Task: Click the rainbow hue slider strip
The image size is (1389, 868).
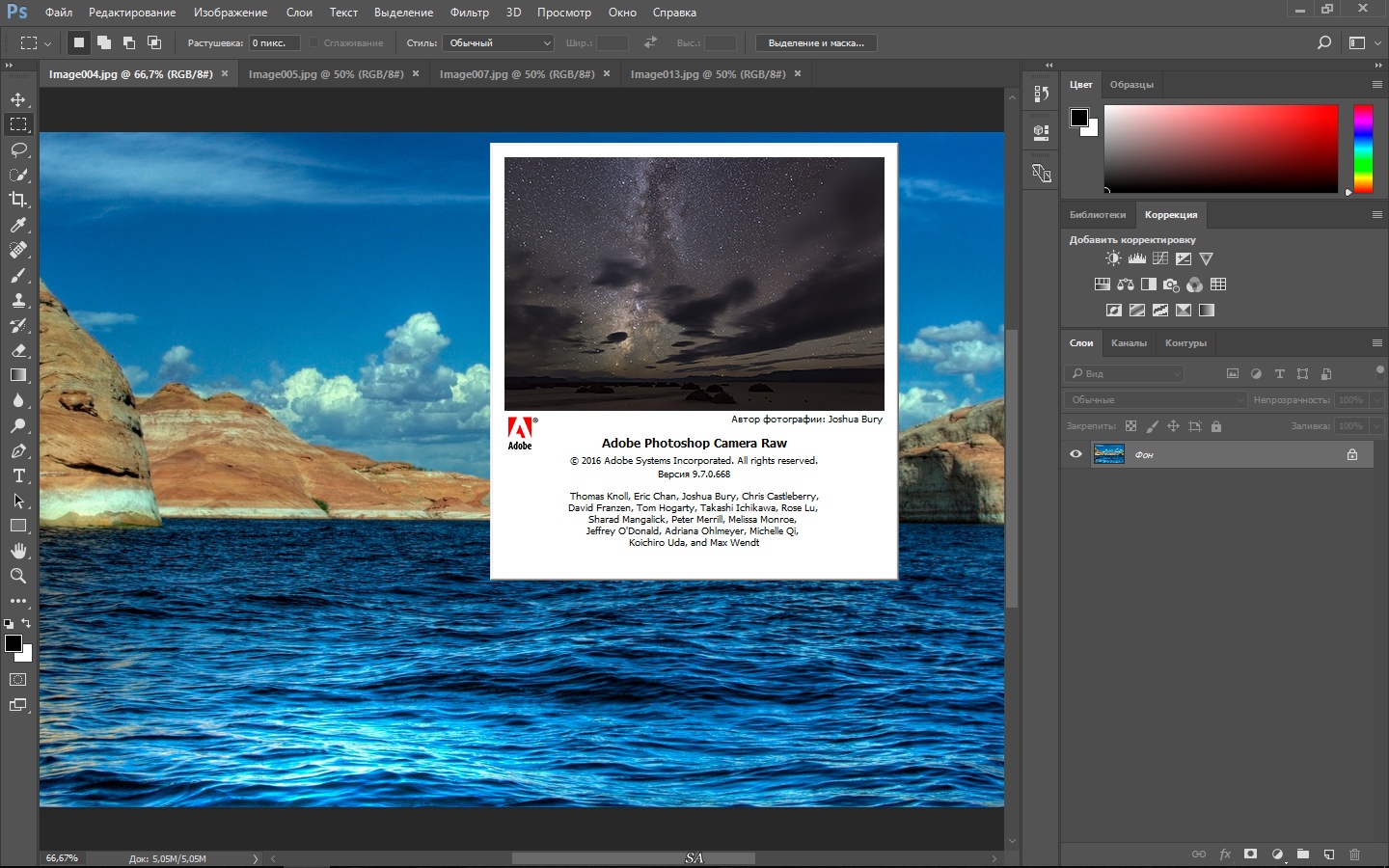Action: pos(1362,149)
